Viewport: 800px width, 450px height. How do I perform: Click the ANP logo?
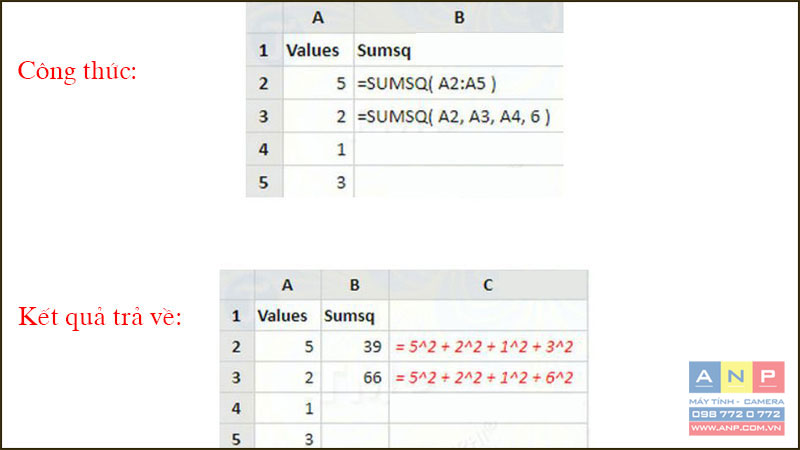[x=736, y=377]
